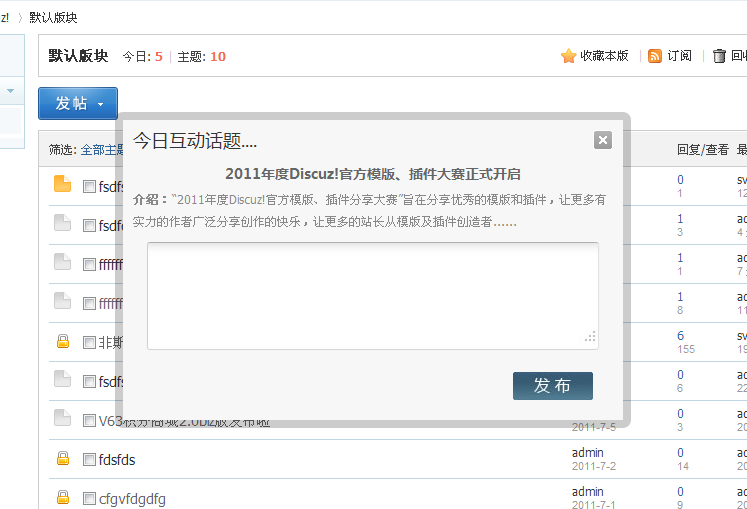This screenshot has height=509, width=747.
Task: Click author admin on the cfgvfdgdfg row
Action: (x=587, y=491)
